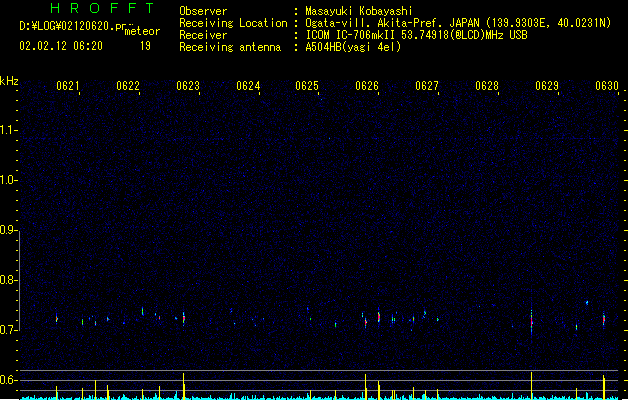This screenshot has width=629, height=400.
Task: Click the 'Receiver' field label
Action: [203, 35]
